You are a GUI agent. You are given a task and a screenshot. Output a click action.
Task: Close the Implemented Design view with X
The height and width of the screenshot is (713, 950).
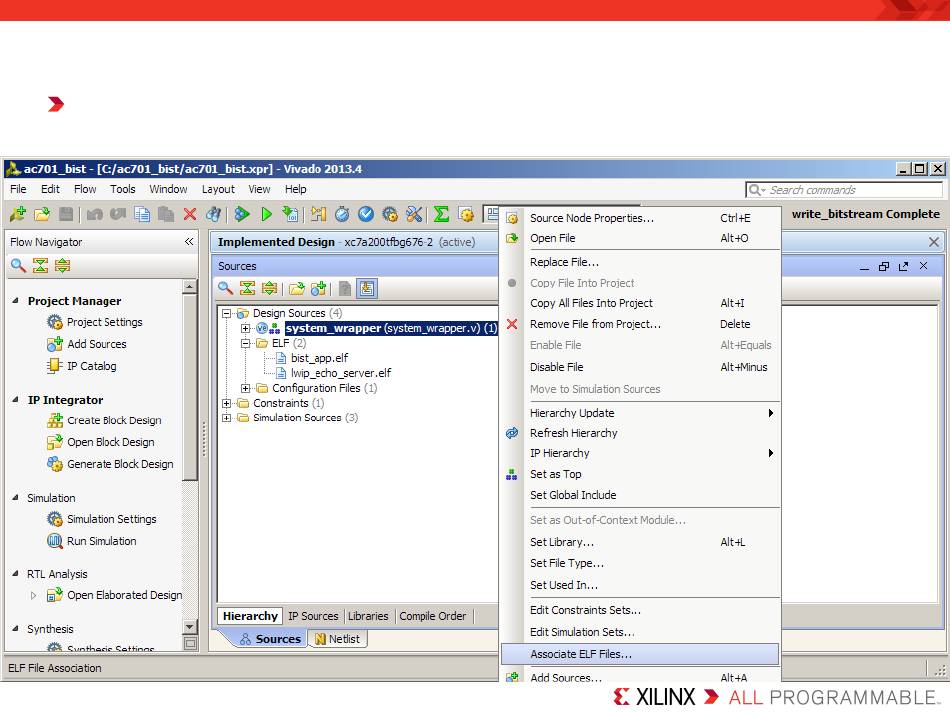(934, 242)
